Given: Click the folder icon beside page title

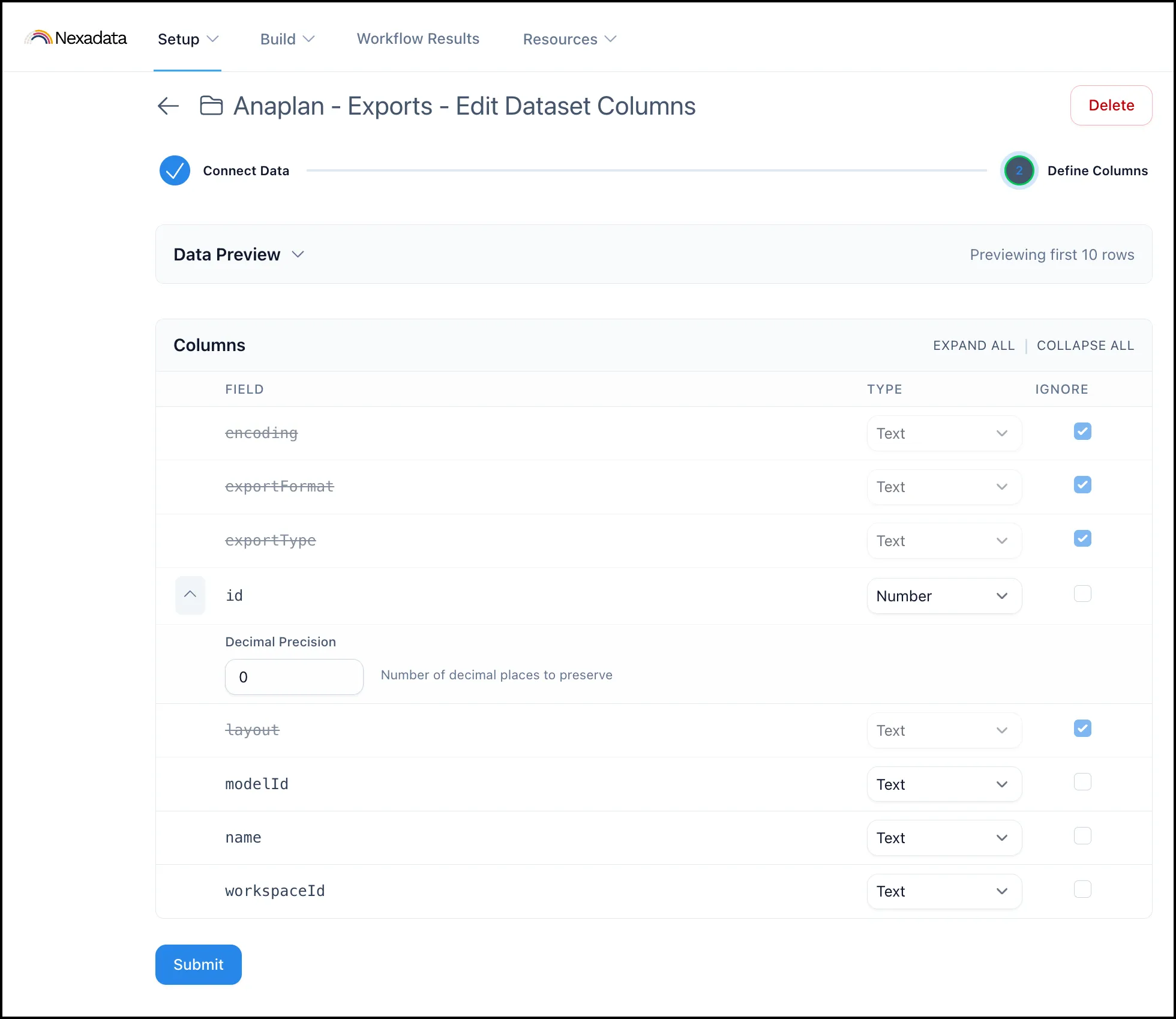Looking at the screenshot, I should tap(211, 106).
